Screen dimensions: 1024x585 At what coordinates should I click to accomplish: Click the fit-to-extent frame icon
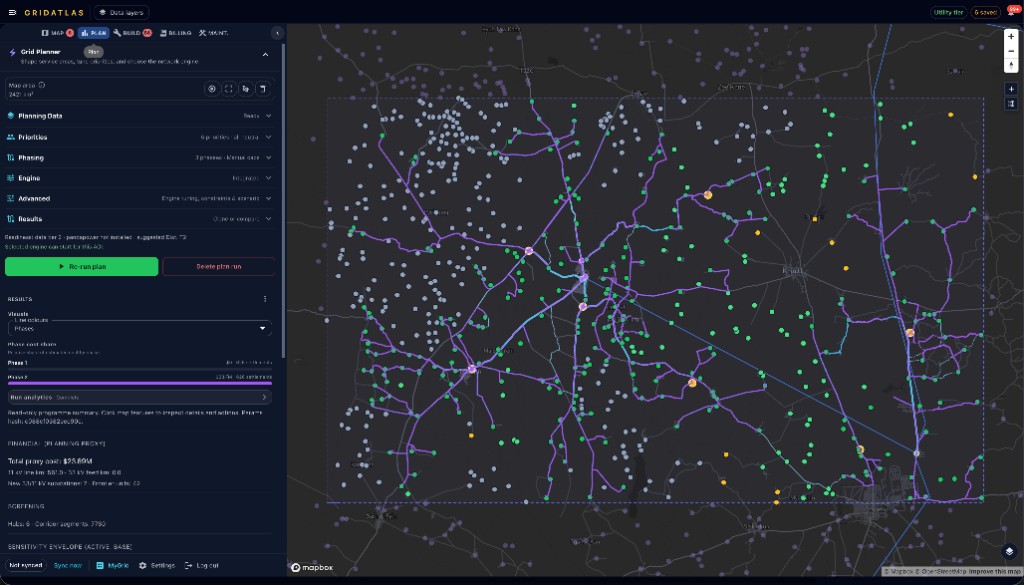(x=229, y=89)
